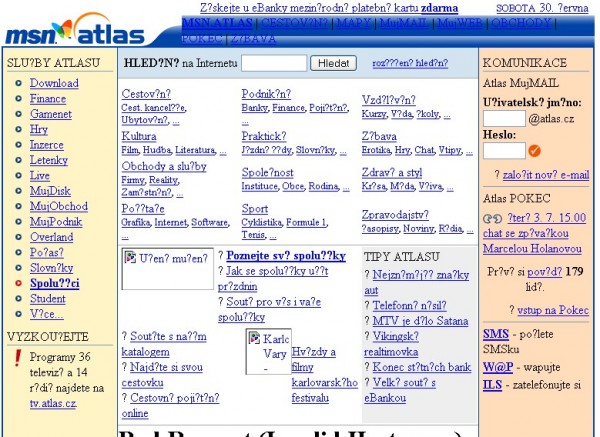Open MAPY in top navigation
This screenshot has width=600, height=437.
coord(354,23)
